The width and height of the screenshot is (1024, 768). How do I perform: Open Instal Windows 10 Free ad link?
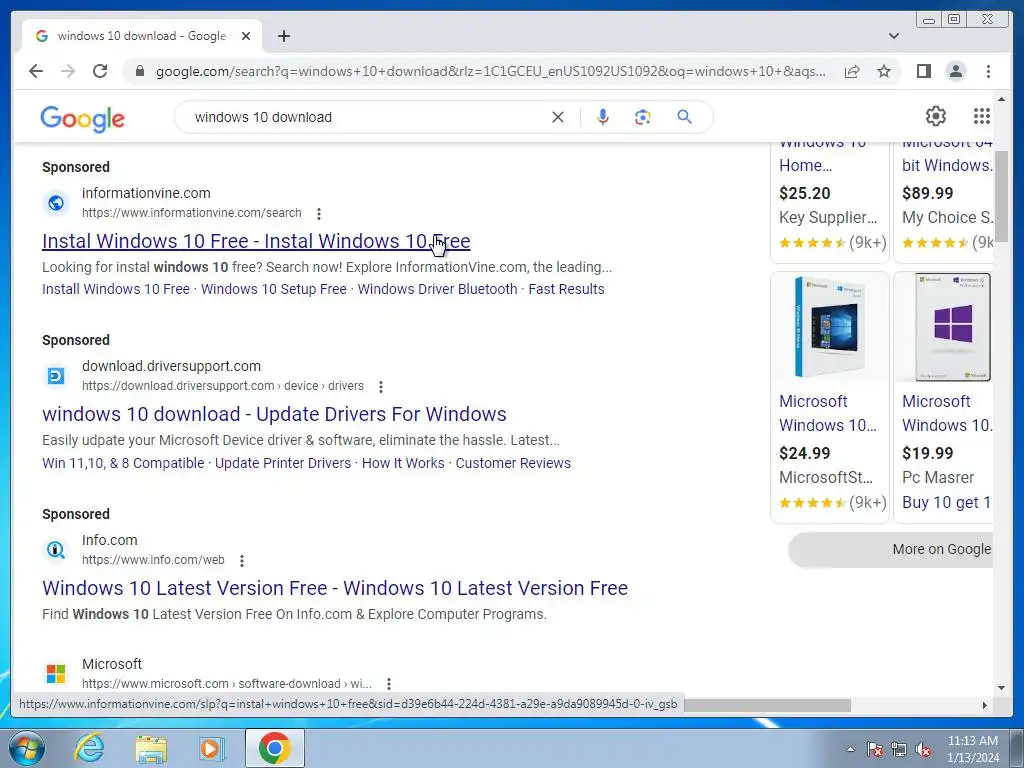(256, 241)
